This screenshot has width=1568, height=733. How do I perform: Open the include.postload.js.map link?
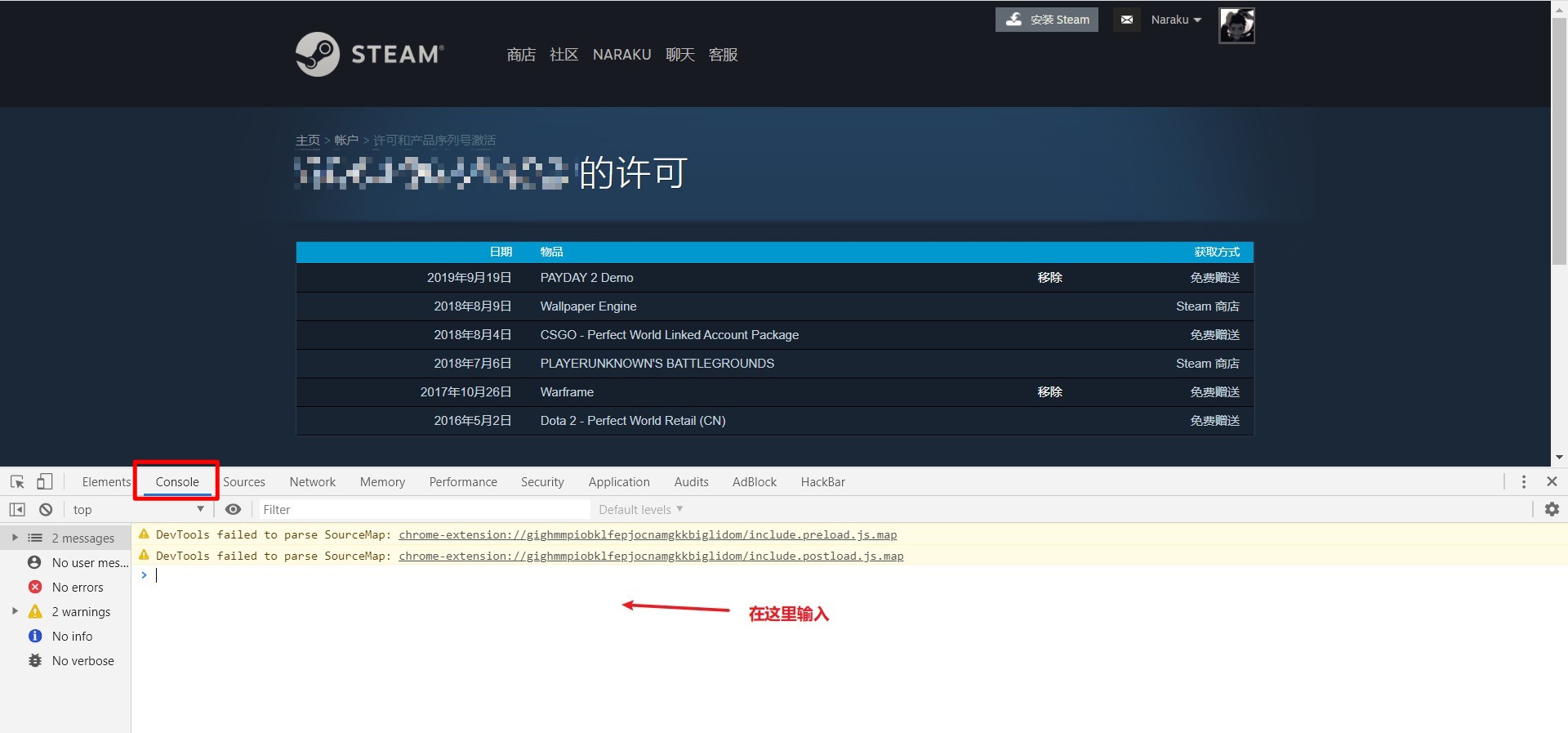click(x=651, y=556)
